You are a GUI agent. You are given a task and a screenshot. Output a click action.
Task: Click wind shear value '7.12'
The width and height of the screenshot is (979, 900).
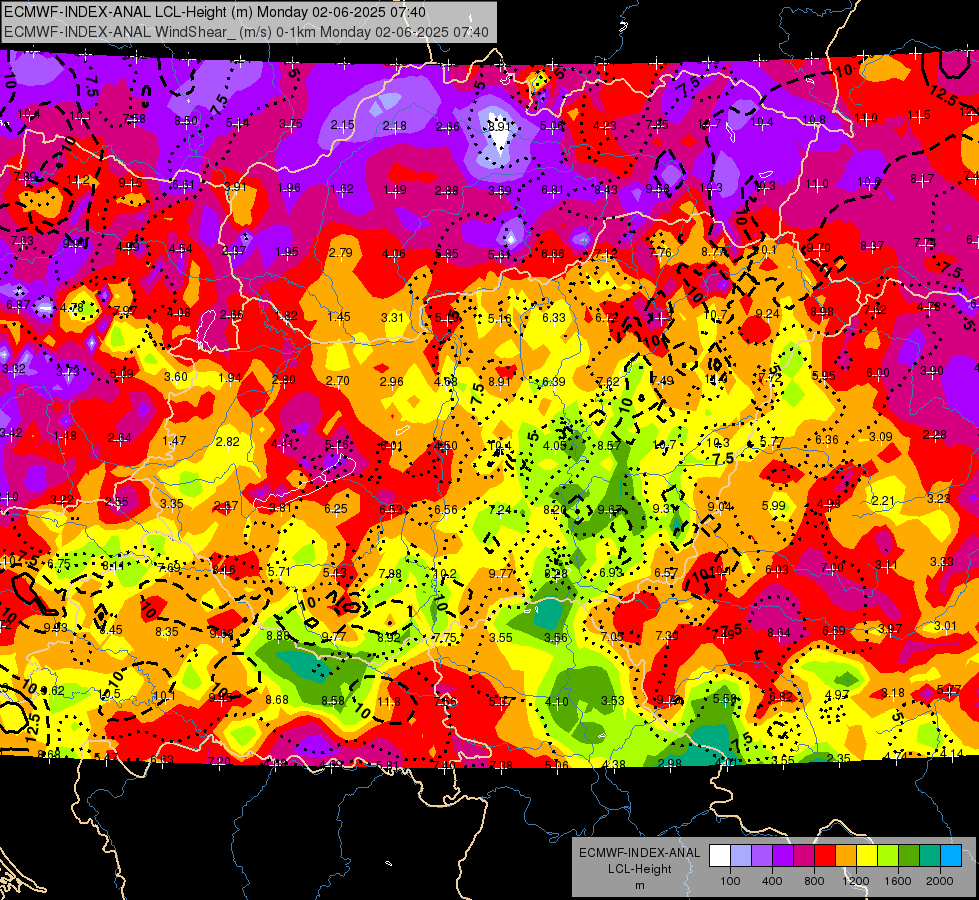(606, 253)
